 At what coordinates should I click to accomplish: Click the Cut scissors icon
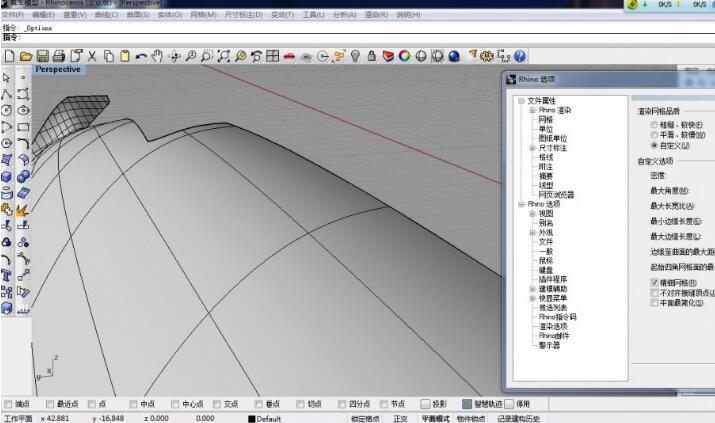(x=92, y=56)
